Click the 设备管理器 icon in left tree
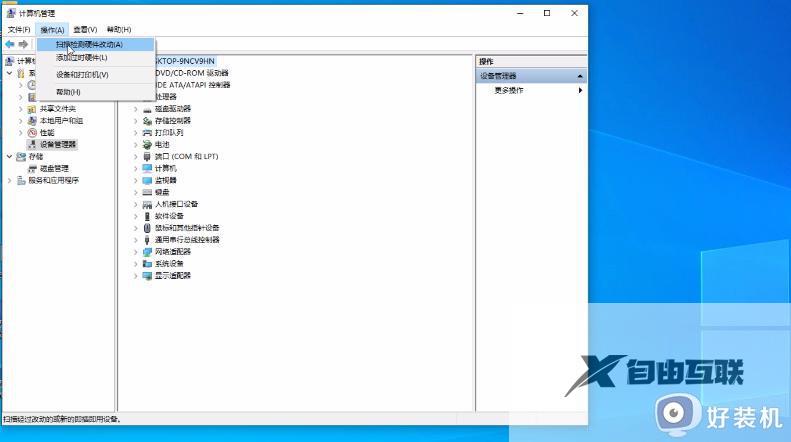The image size is (791, 442). click(32, 144)
